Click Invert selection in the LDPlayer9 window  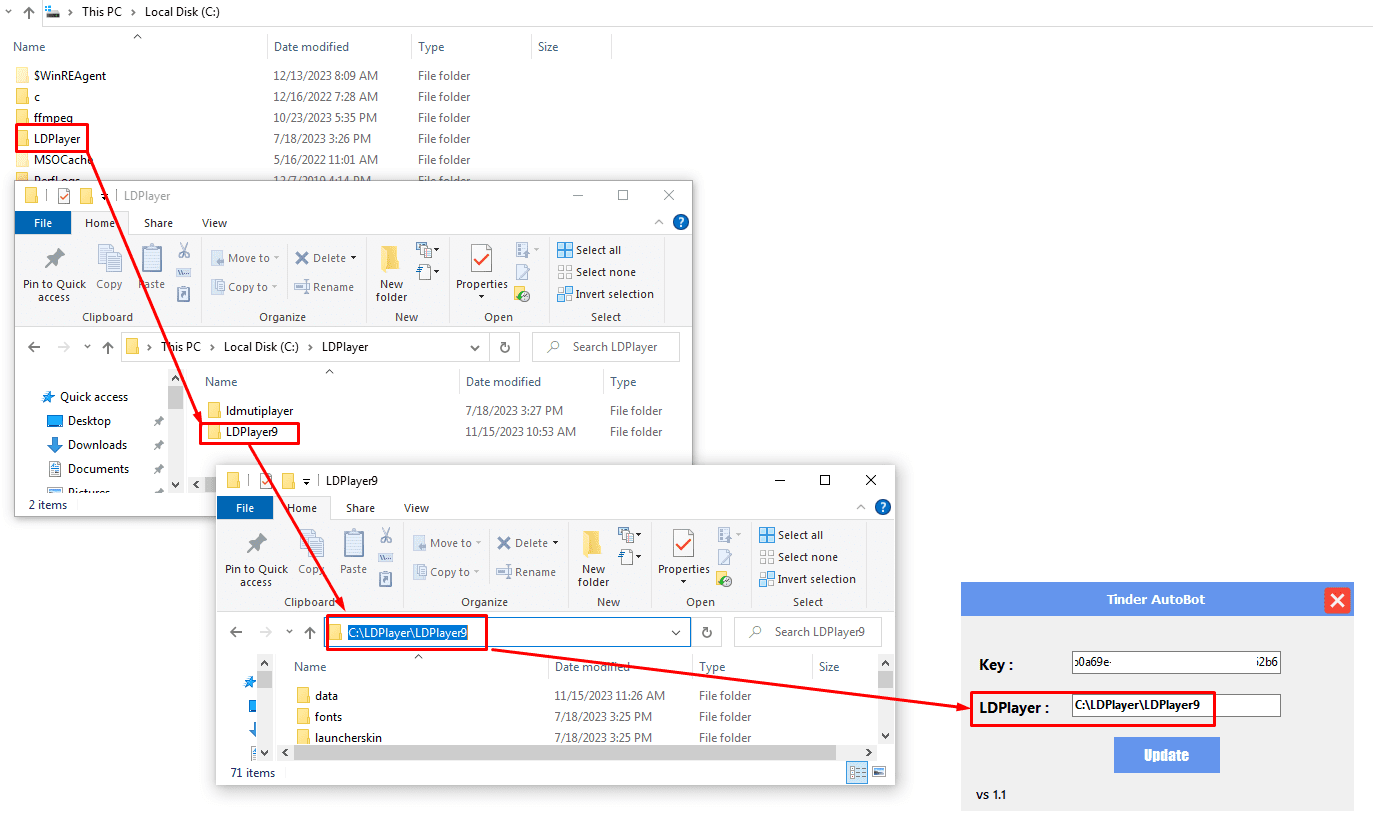pyautogui.click(x=808, y=579)
